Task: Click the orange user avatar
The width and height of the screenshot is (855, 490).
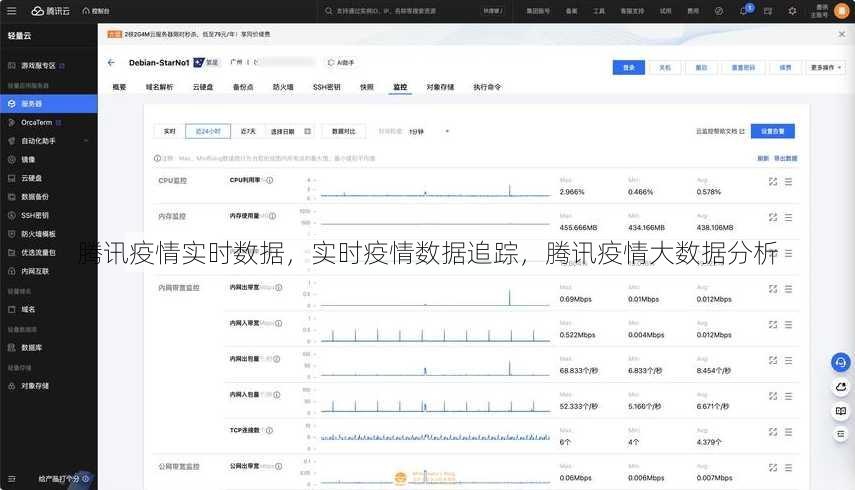Action: pyautogui.click(x=841, y=11)
